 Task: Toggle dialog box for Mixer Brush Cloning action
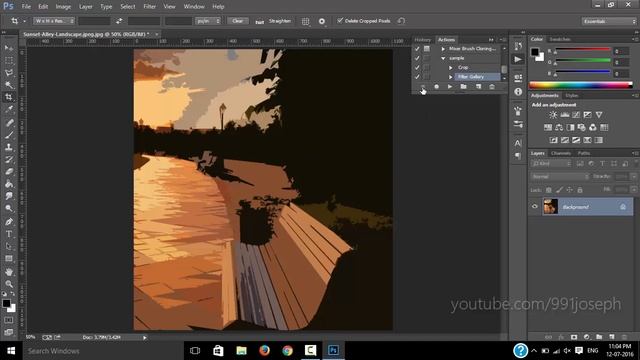coord(427,49)
